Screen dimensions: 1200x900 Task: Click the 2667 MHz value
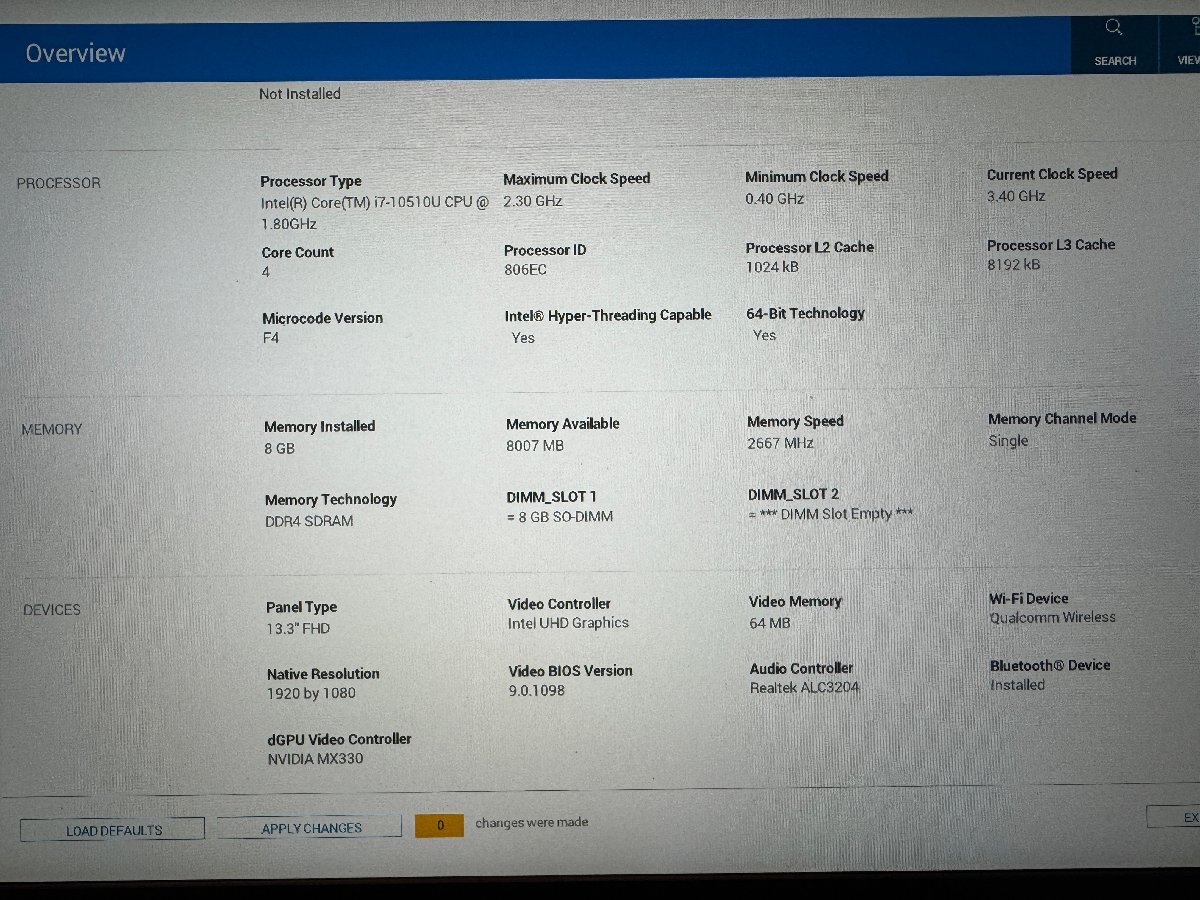point(780,443)
